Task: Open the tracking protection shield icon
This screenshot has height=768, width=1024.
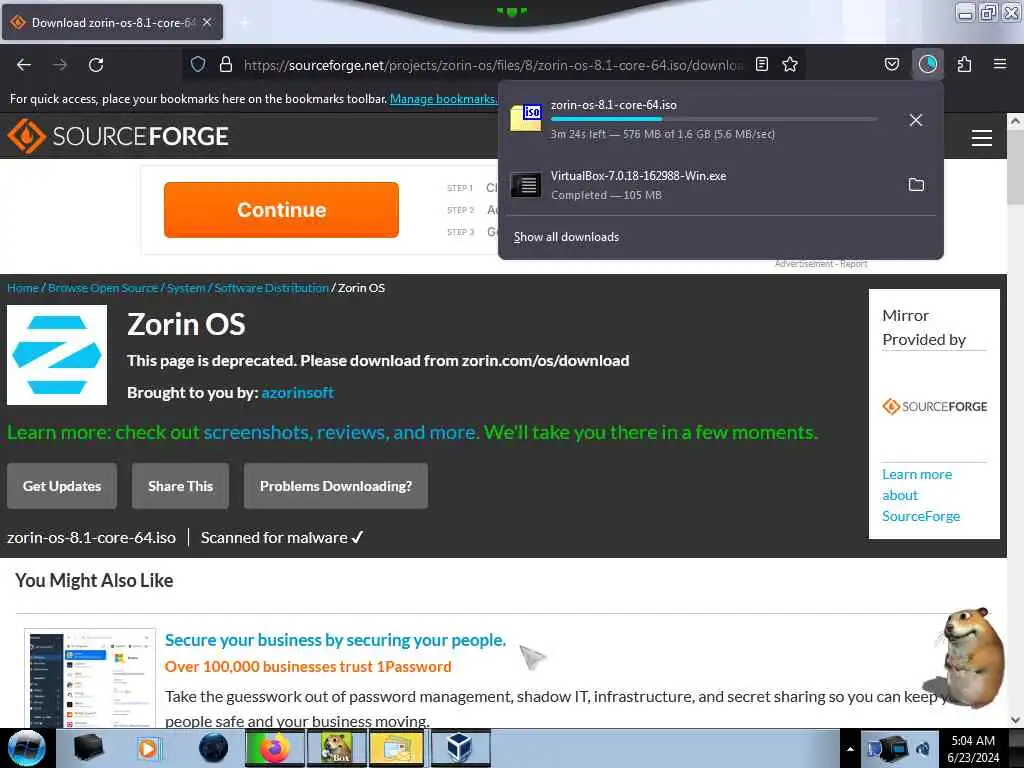Action: pos(198,64)
